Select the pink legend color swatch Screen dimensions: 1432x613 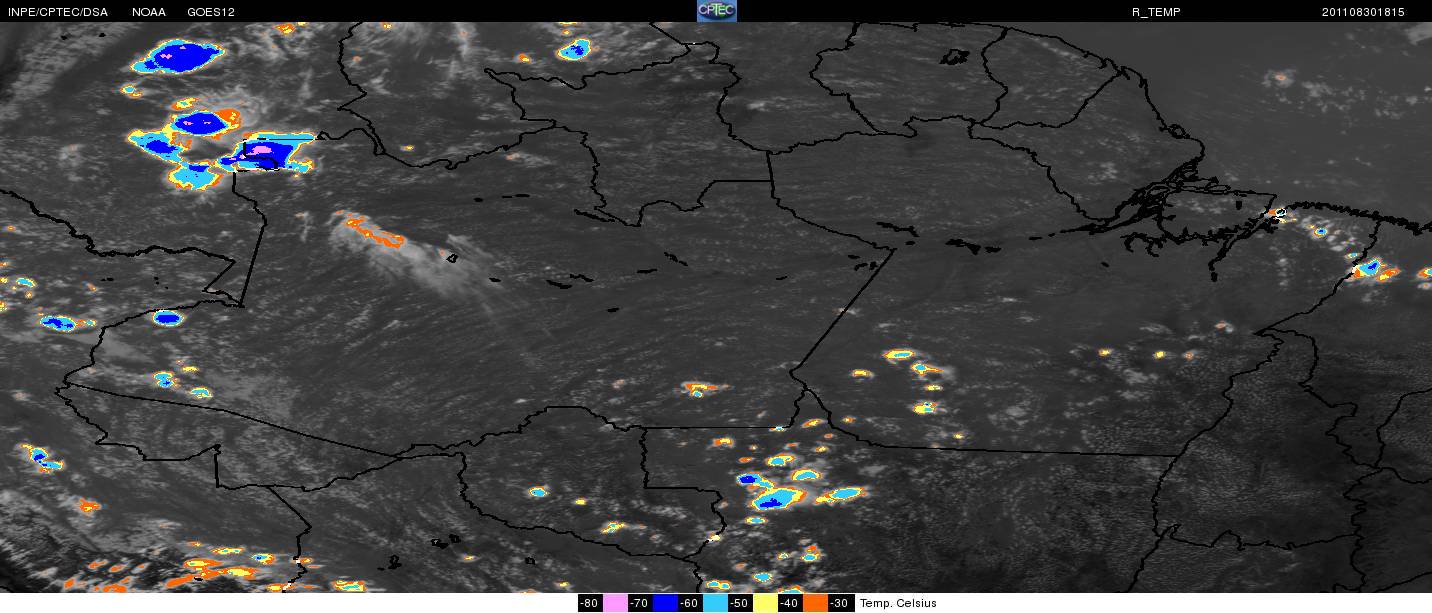[x=615, y=603]
